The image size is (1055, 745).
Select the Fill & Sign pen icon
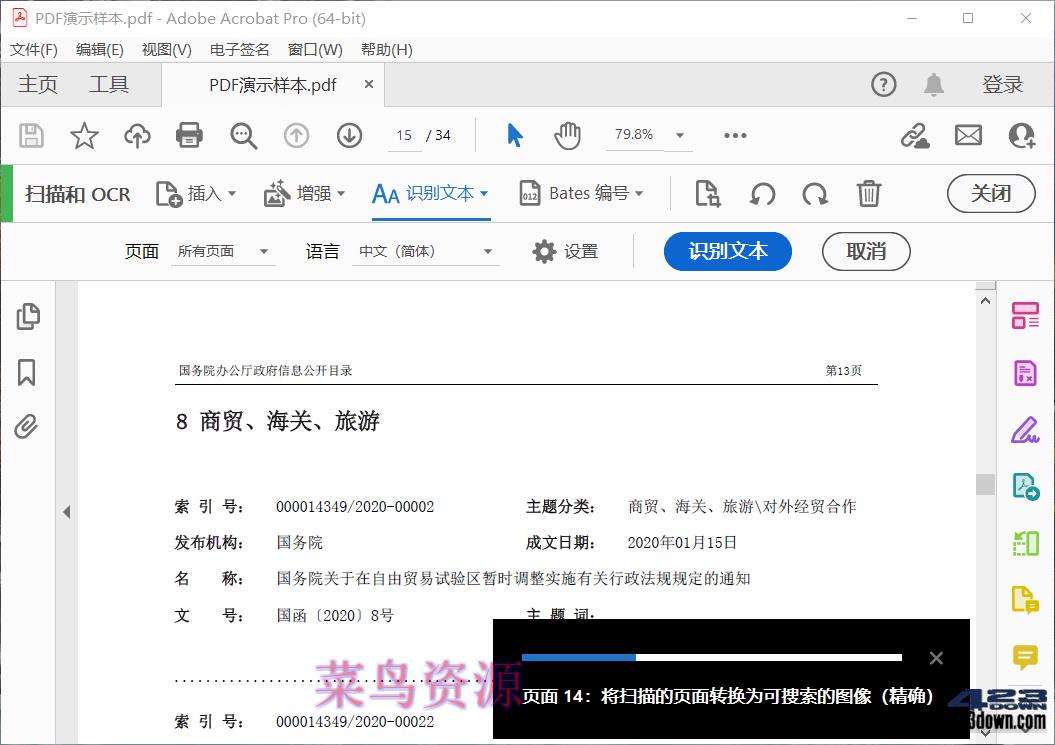click(1024, 429)
